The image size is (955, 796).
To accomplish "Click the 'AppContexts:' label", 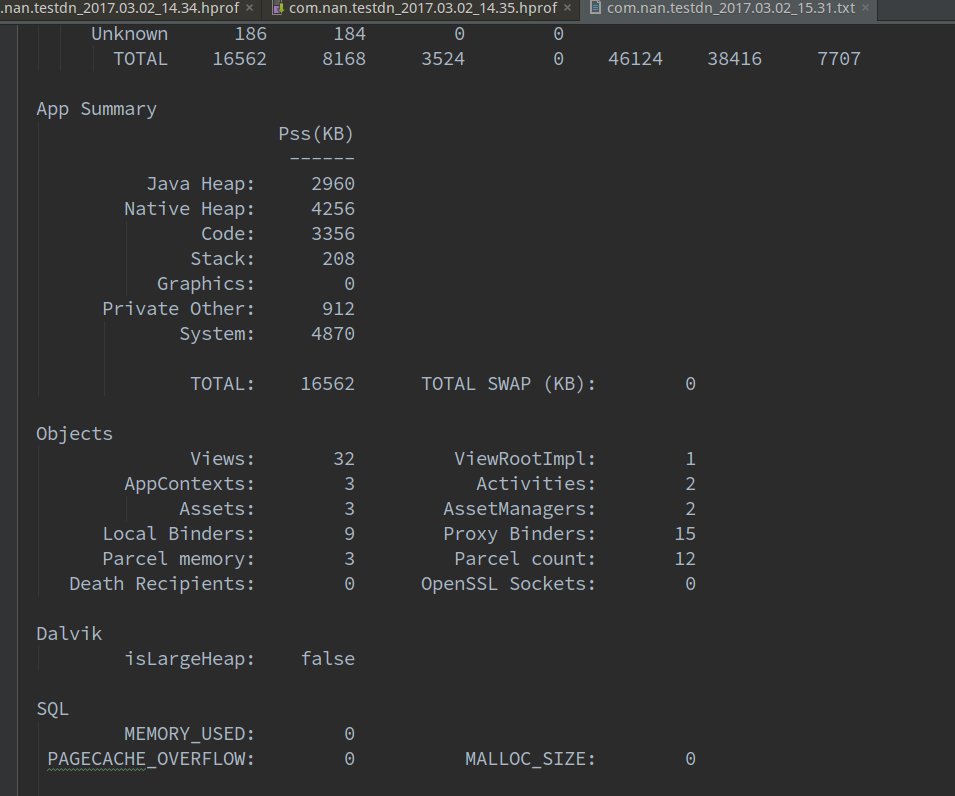I will 189,484.
